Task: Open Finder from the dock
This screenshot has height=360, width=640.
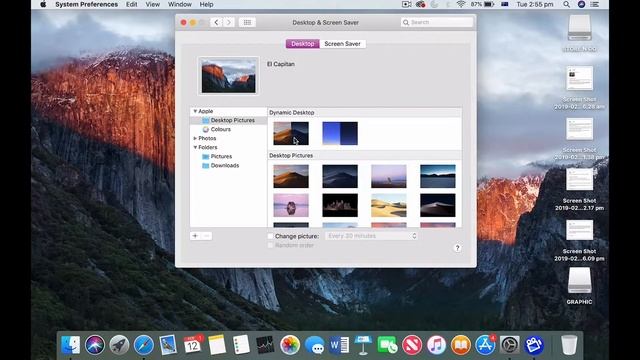Action: tap(70, 345)
